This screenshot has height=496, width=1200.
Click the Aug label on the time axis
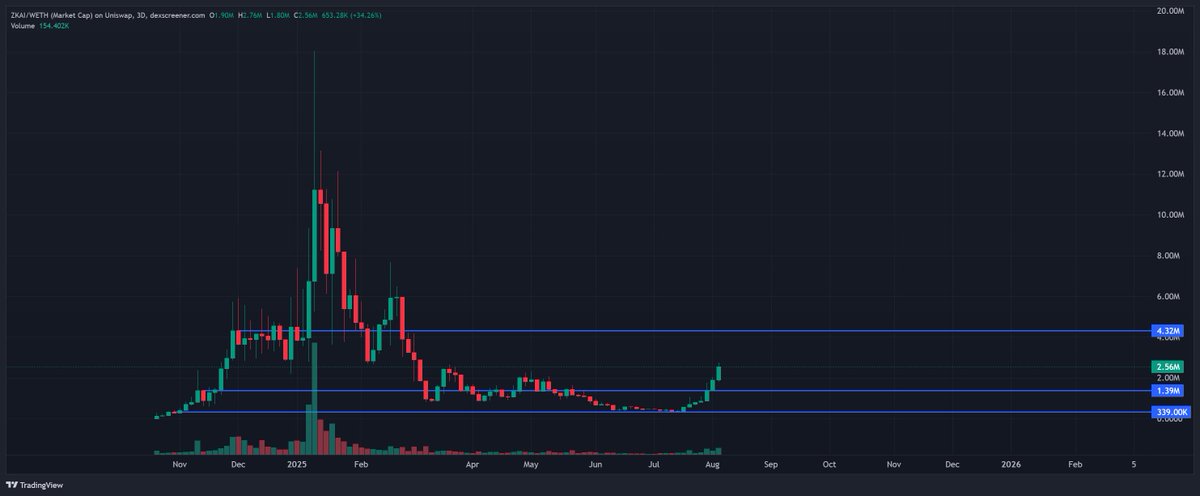pyautogui.click(x=712, y=465)
